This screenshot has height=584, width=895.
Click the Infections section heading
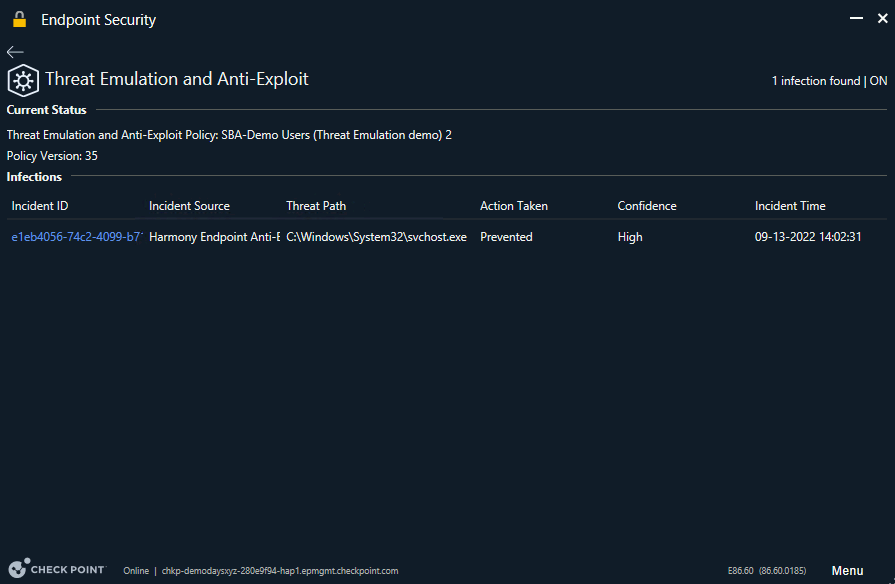(34, 177)
